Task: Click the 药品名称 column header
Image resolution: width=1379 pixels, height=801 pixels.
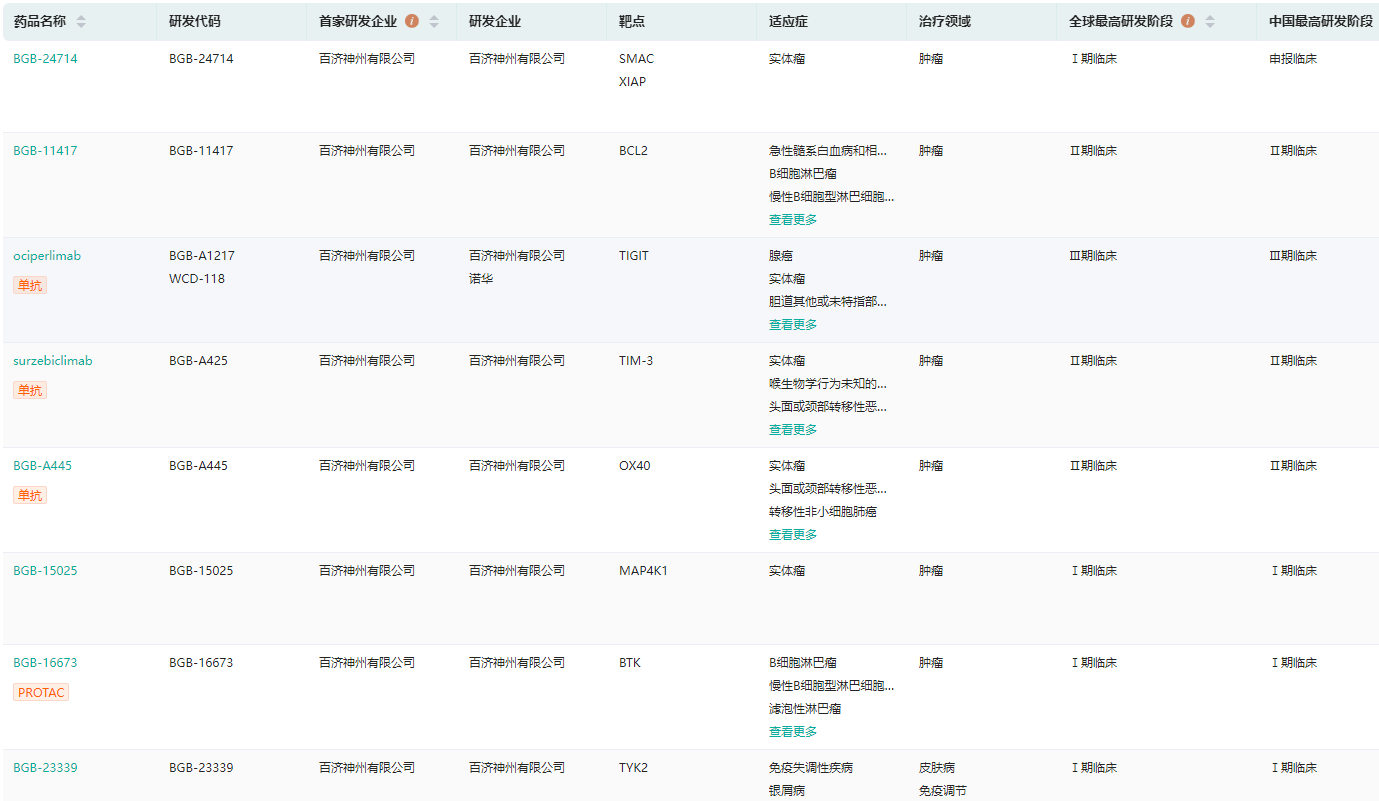Action: click(40, 21)
